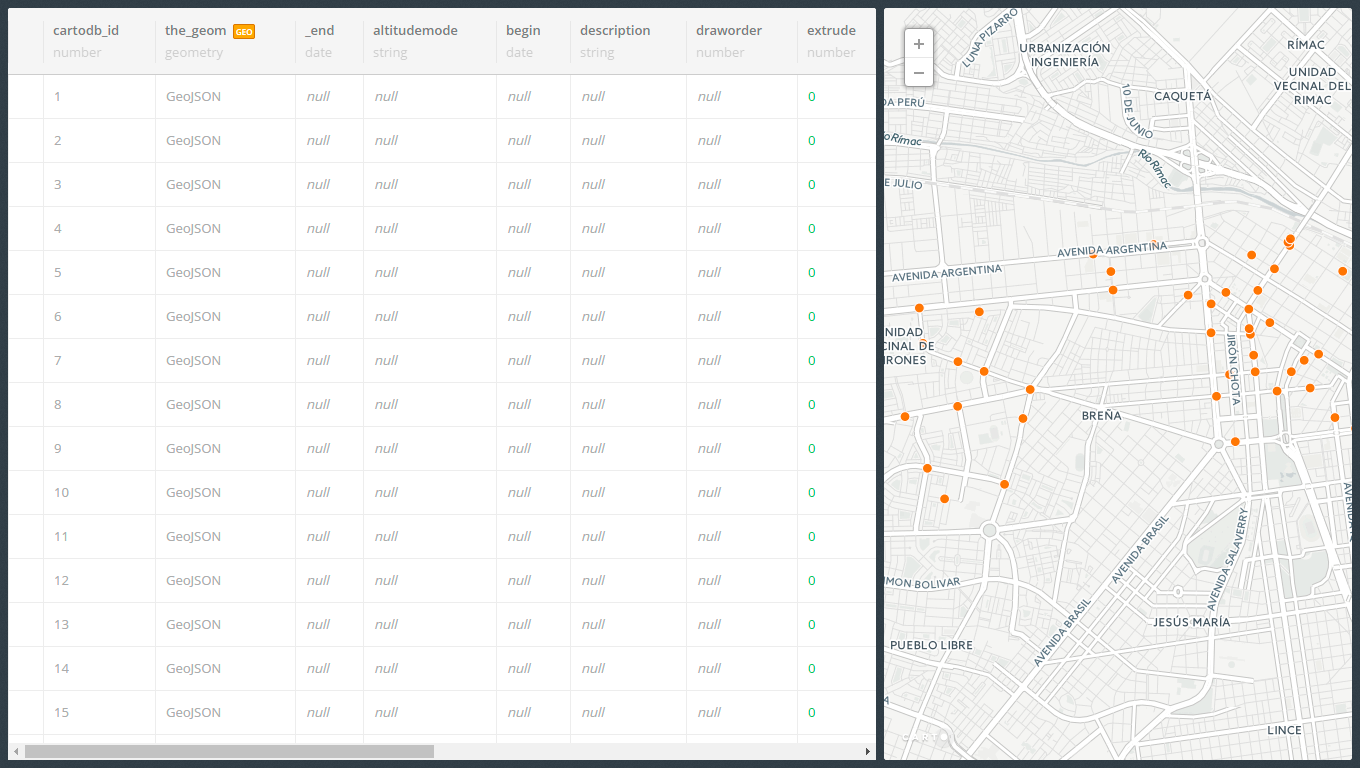The height and width of the screenshot is (768, 1360).
Task: Click PUEBLO LIBRE label on map
Action: click(x=931, y=645)
